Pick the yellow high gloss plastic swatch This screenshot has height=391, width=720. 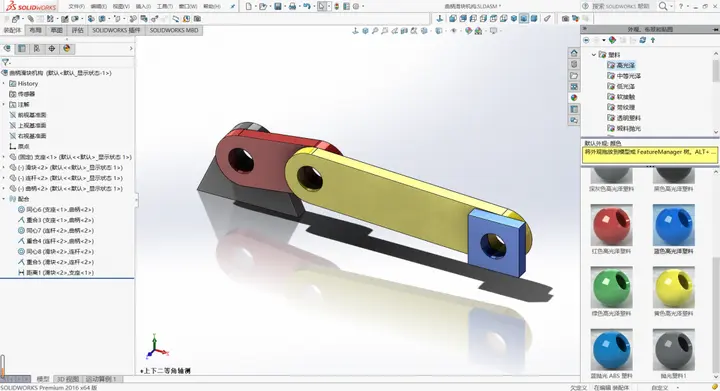(x=674, y=288)
